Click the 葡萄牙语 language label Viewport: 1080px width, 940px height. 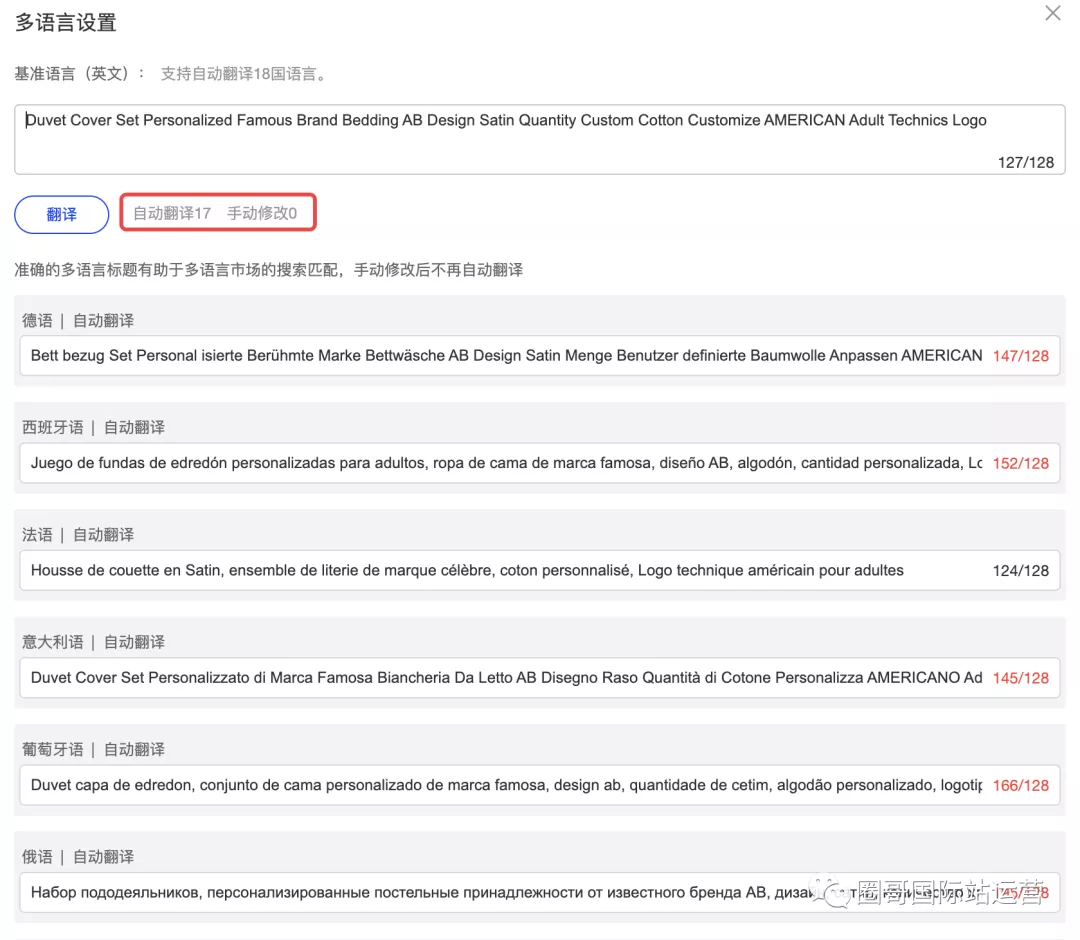[52, 750]
